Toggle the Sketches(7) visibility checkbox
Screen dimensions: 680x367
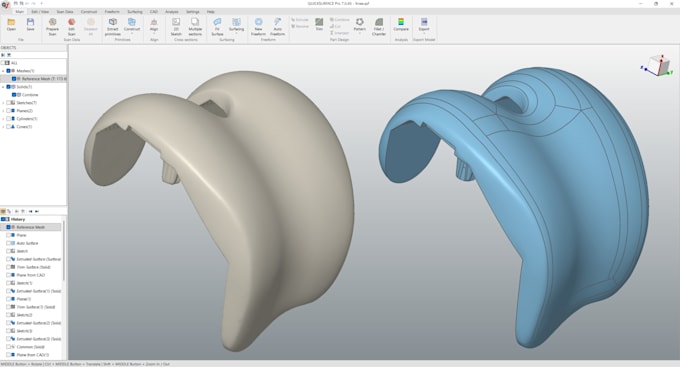pyautogui.click(x=9, y=103)
